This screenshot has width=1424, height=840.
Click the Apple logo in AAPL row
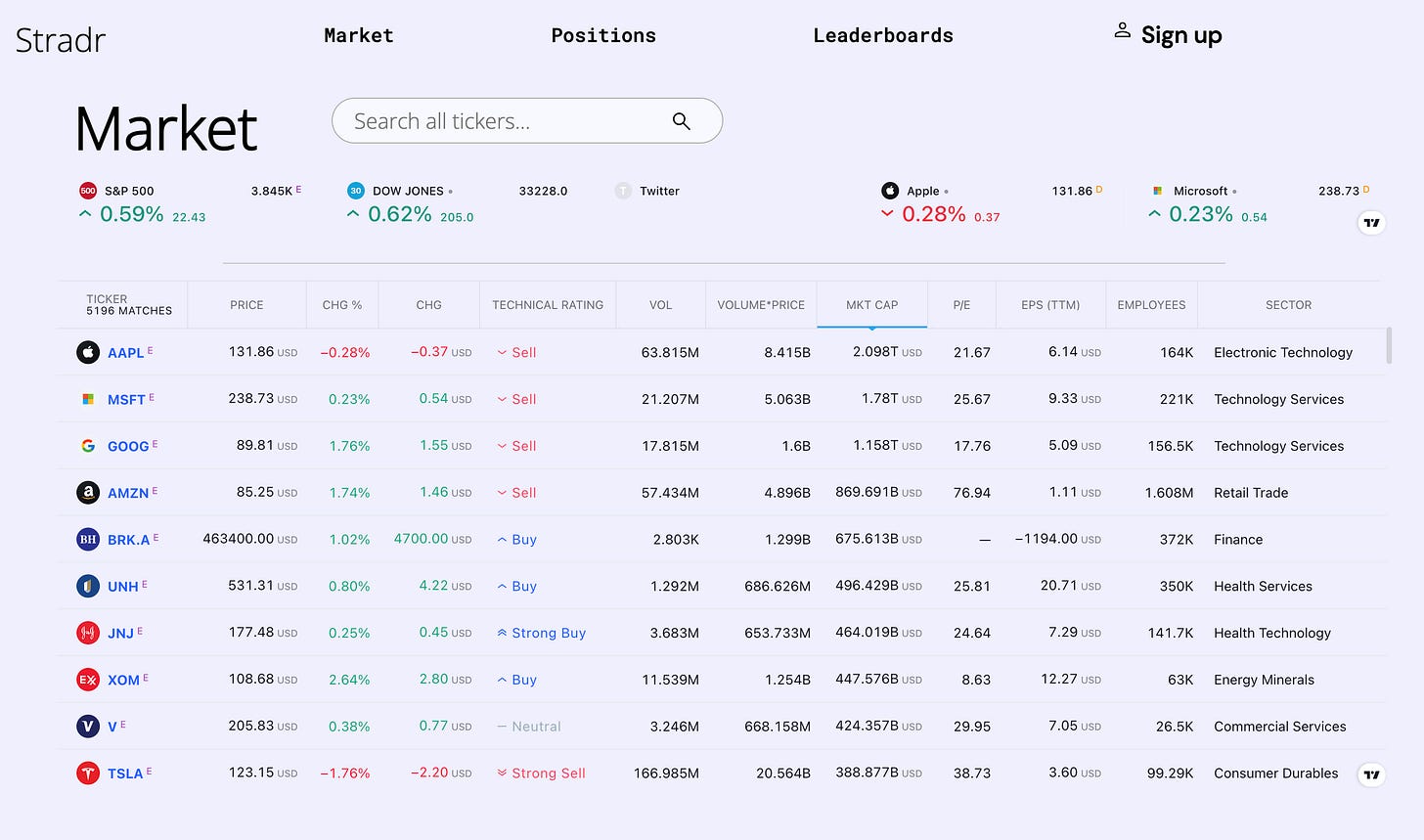click(x=88, y=352)
